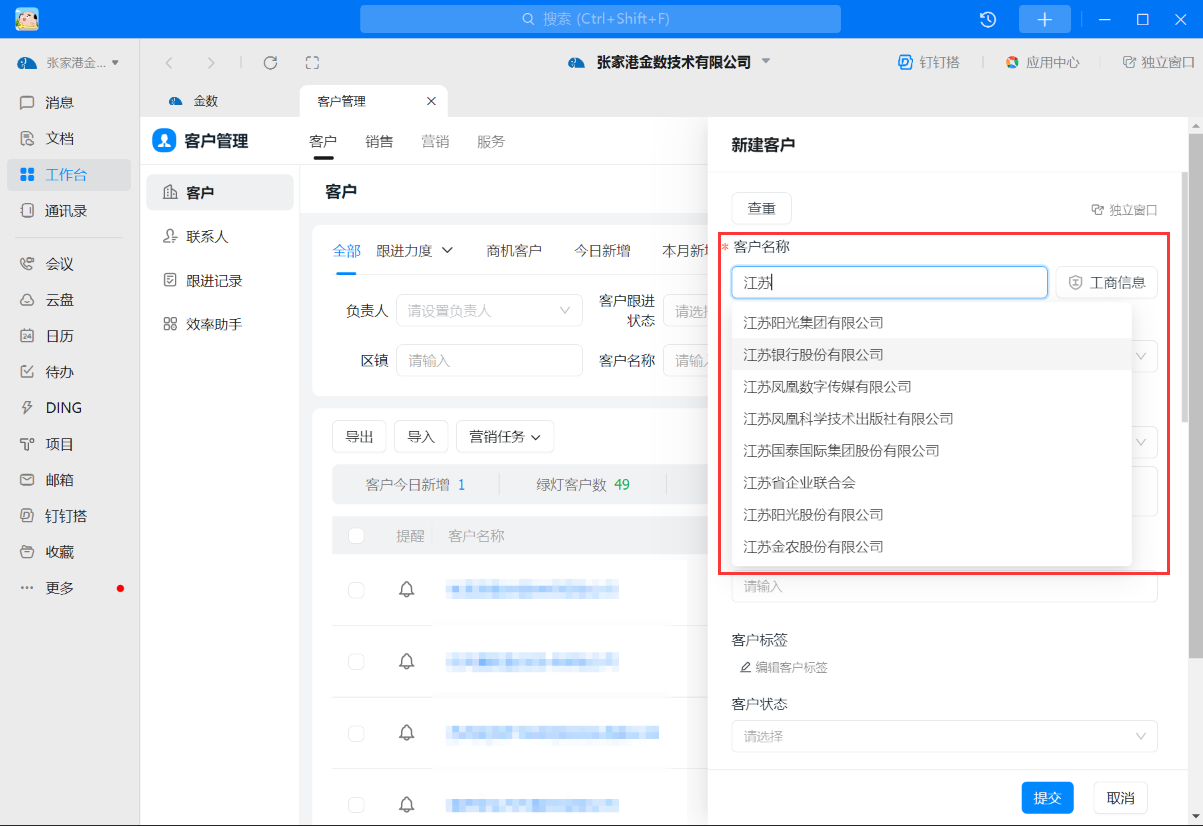Open 钉钉搭 in the top right toolbar
1203x826 pixels.
tap(929, 62)
